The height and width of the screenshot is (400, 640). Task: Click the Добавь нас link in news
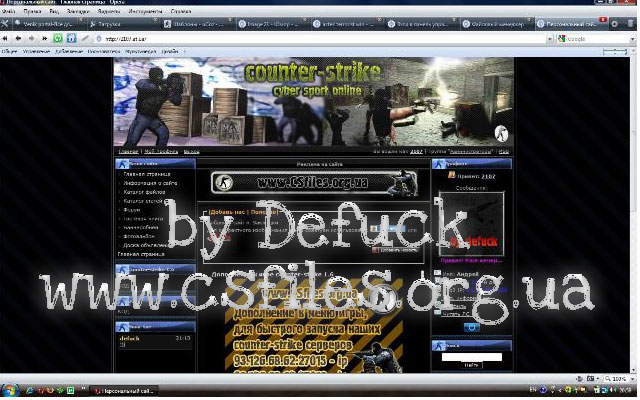tap(227, 212)
